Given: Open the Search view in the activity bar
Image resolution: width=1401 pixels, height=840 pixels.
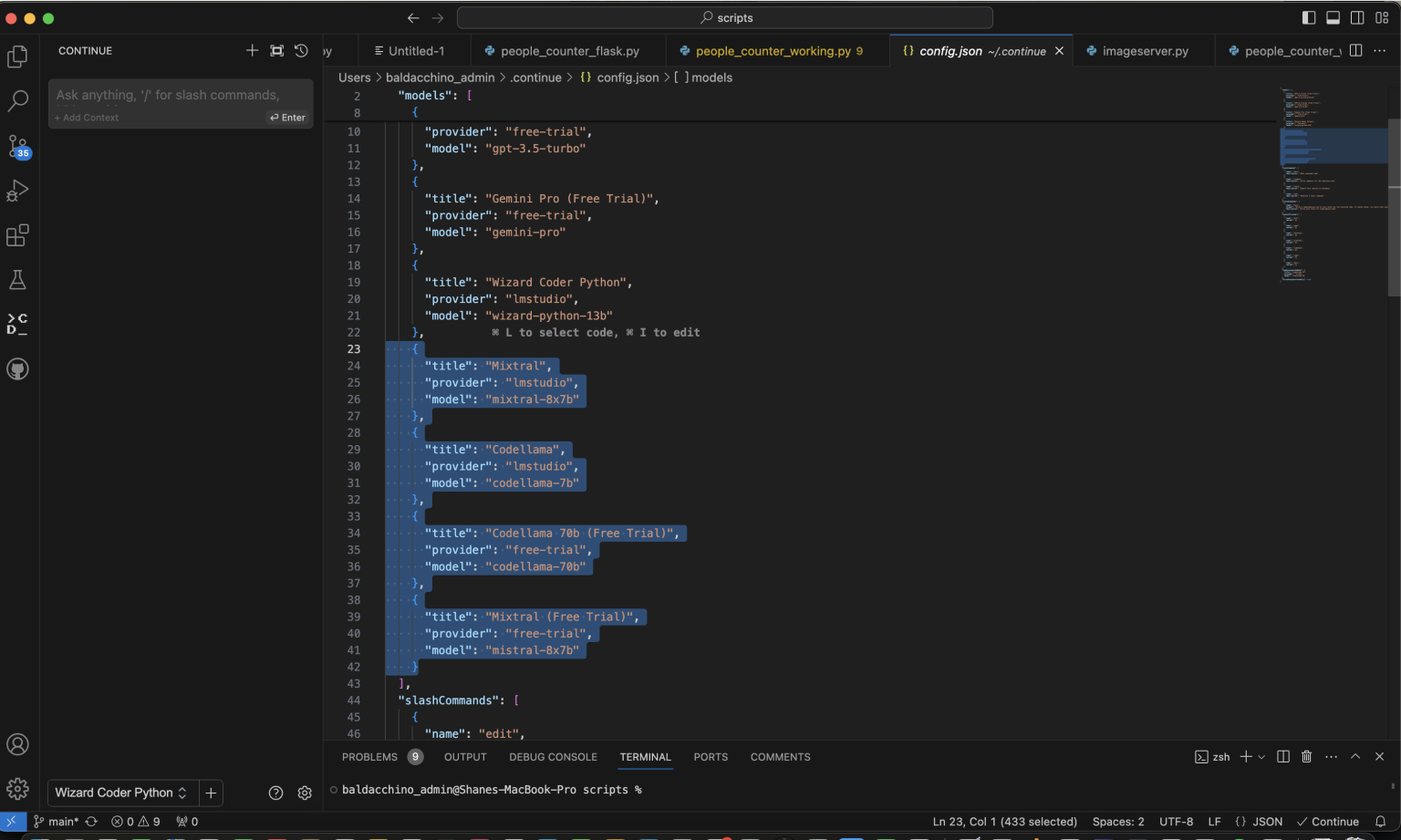Looking at the screenshot, I should [18, 100].
